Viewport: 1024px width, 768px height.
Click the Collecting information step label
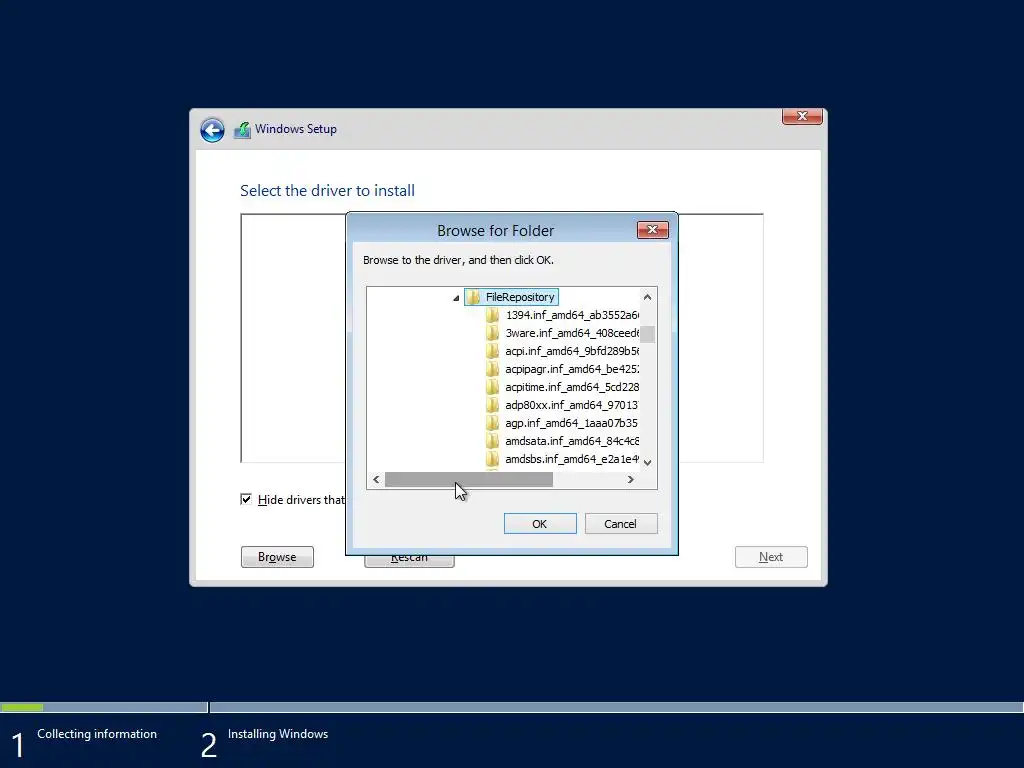97,734
